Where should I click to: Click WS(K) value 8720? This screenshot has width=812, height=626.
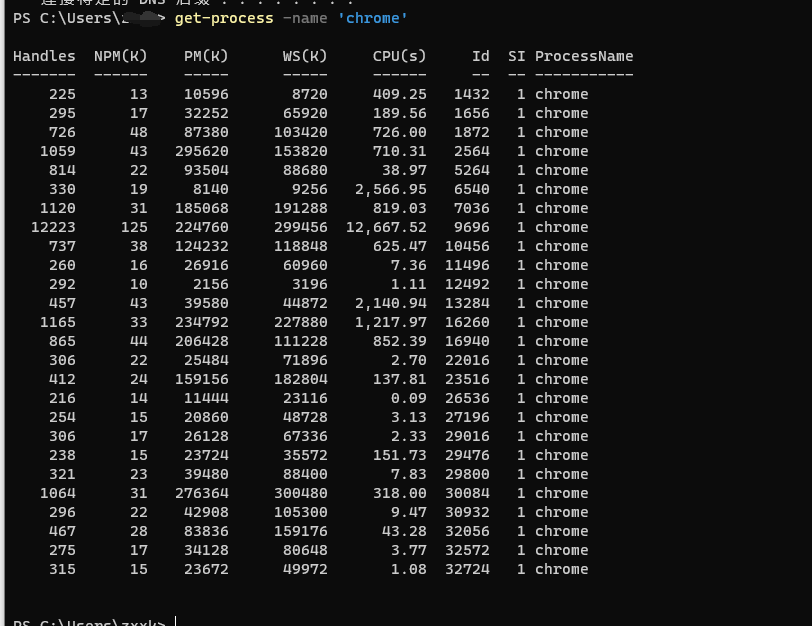coord(310,94)
